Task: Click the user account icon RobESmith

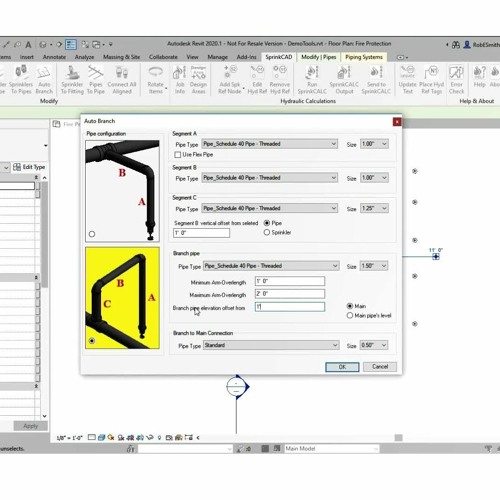Action: (467, 44)
